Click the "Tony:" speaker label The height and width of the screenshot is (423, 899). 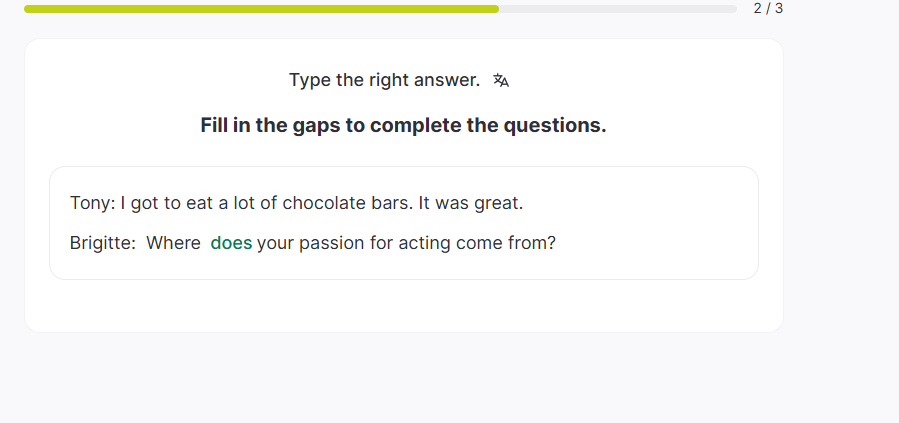click(x=92, y=203)
